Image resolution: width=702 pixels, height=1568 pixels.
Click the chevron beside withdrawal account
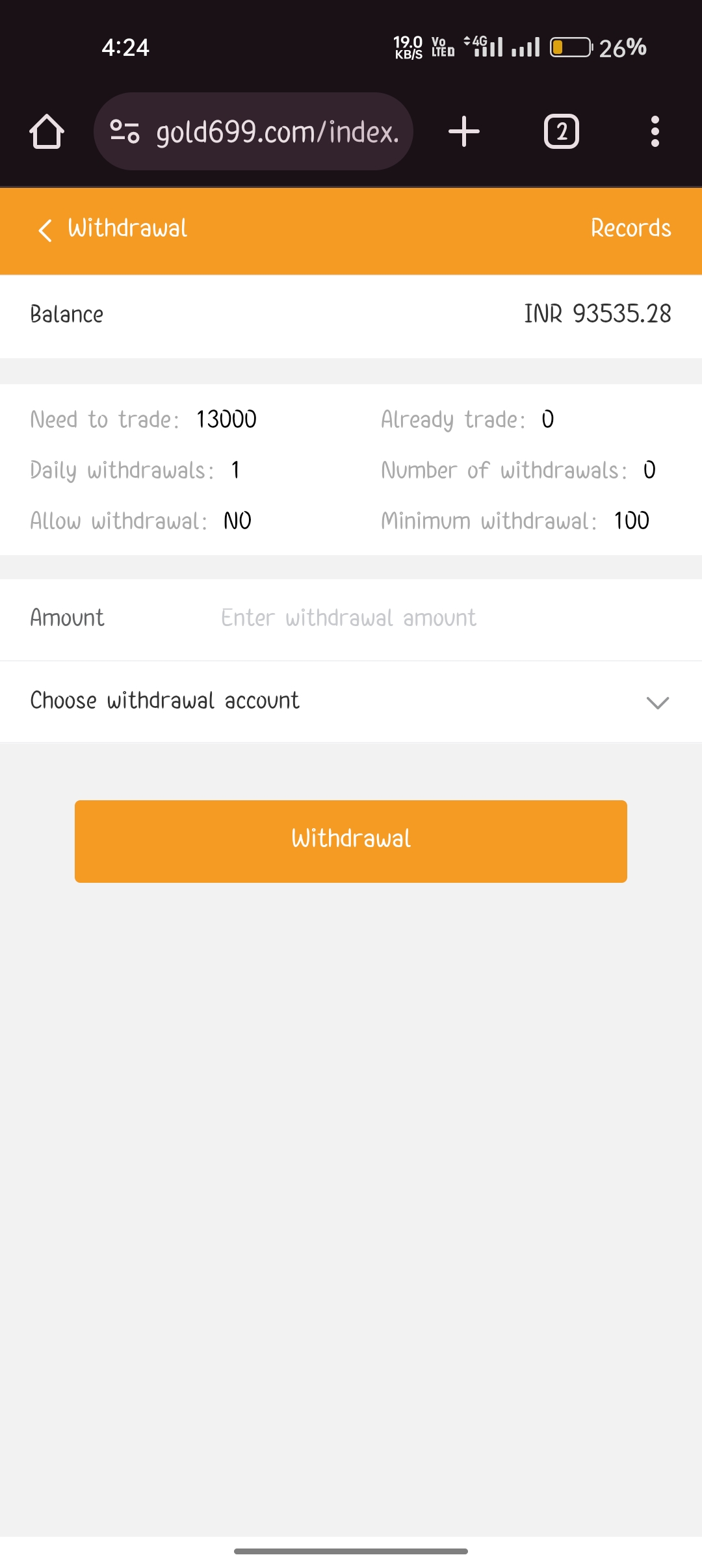click(658, 702)
